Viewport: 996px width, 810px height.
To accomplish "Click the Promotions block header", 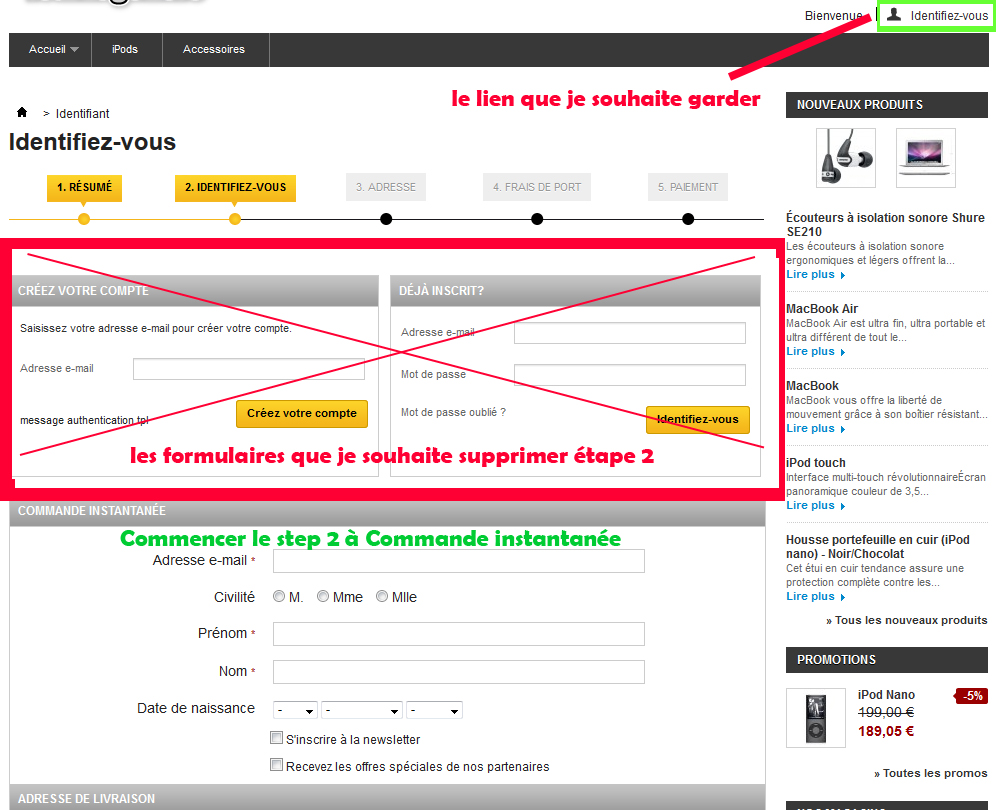I will pyautogui.click(x=887, y=660).
